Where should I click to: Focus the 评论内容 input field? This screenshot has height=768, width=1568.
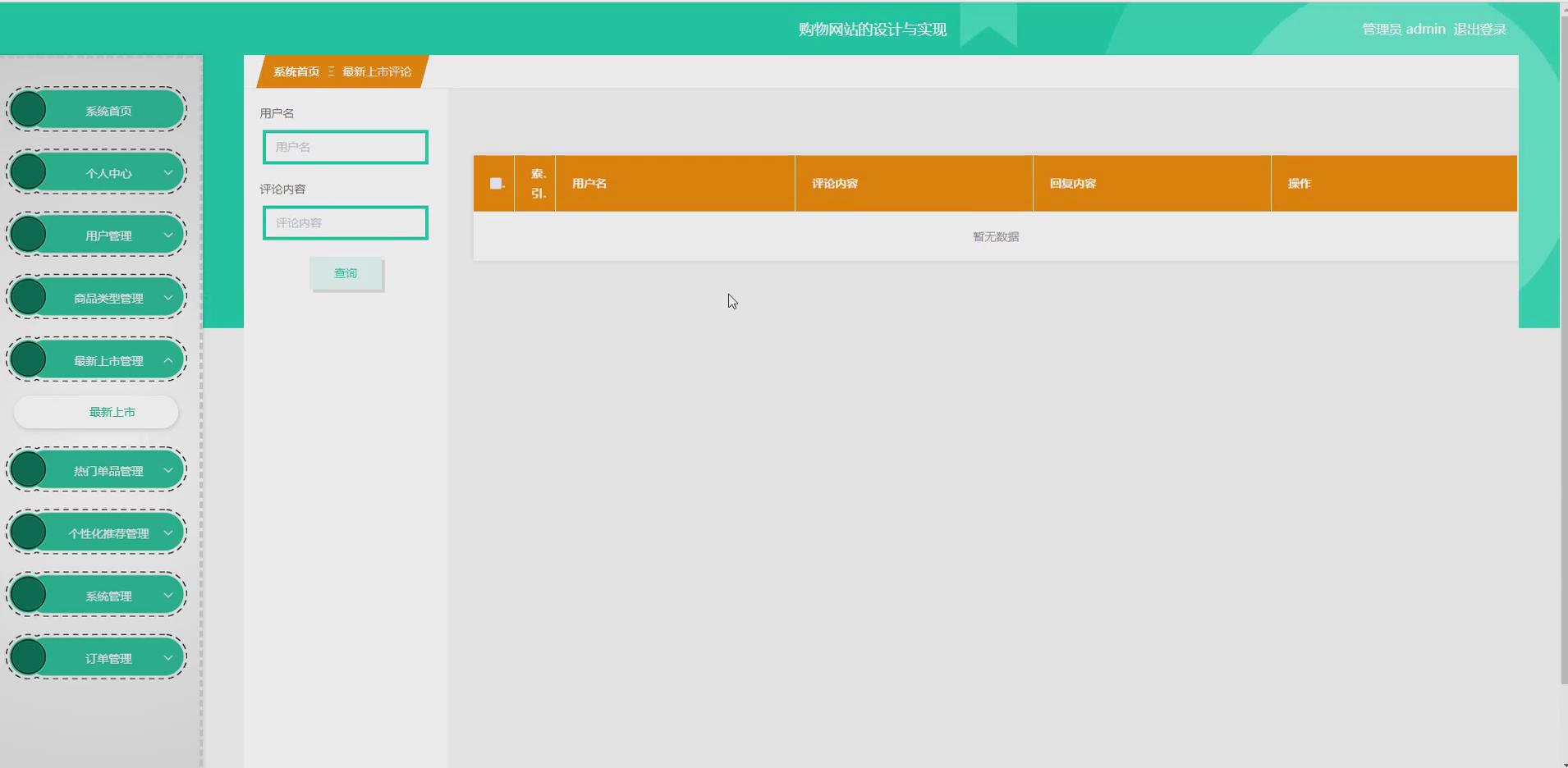coord(346,222)
